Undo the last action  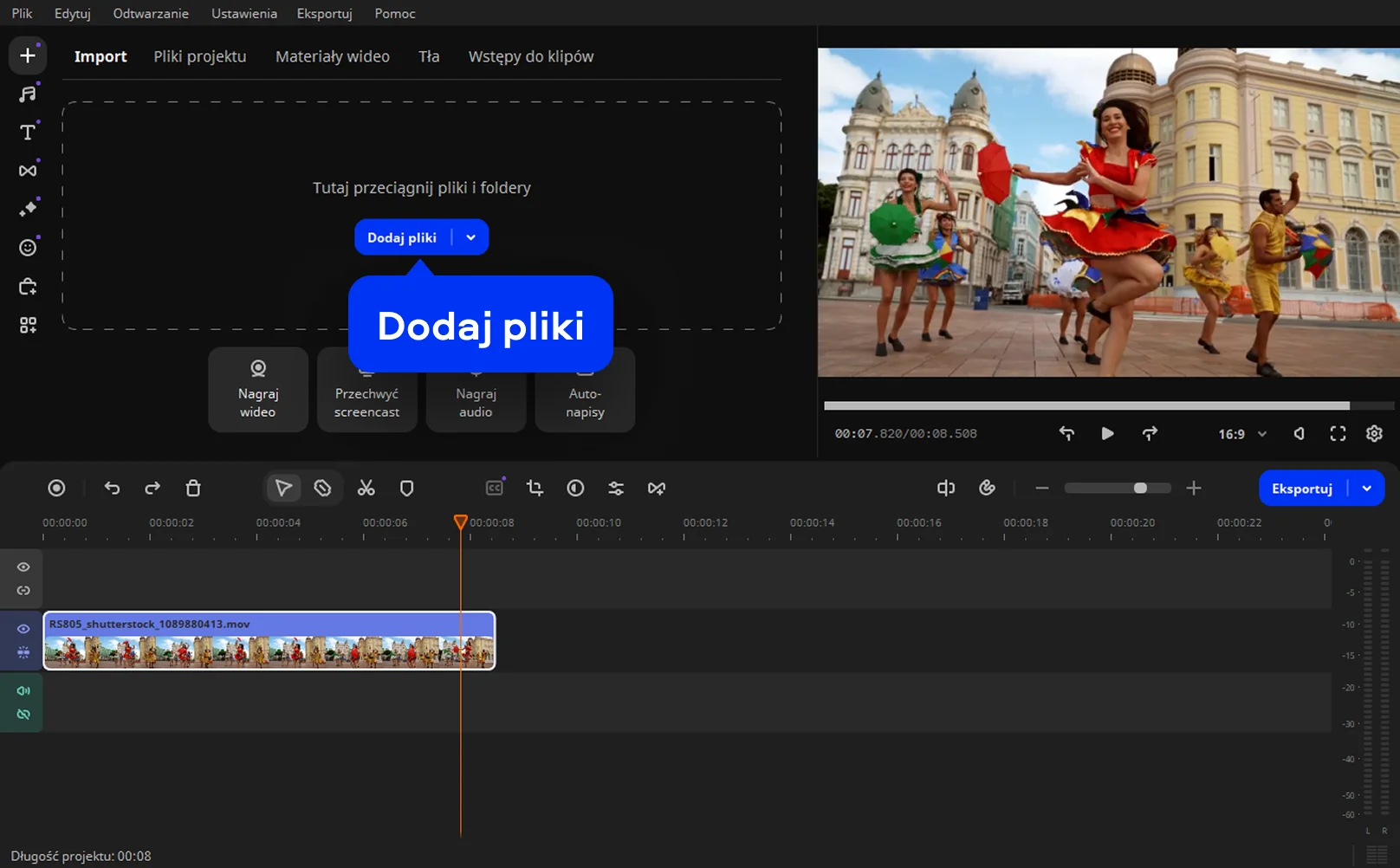[x=112, y=489]
